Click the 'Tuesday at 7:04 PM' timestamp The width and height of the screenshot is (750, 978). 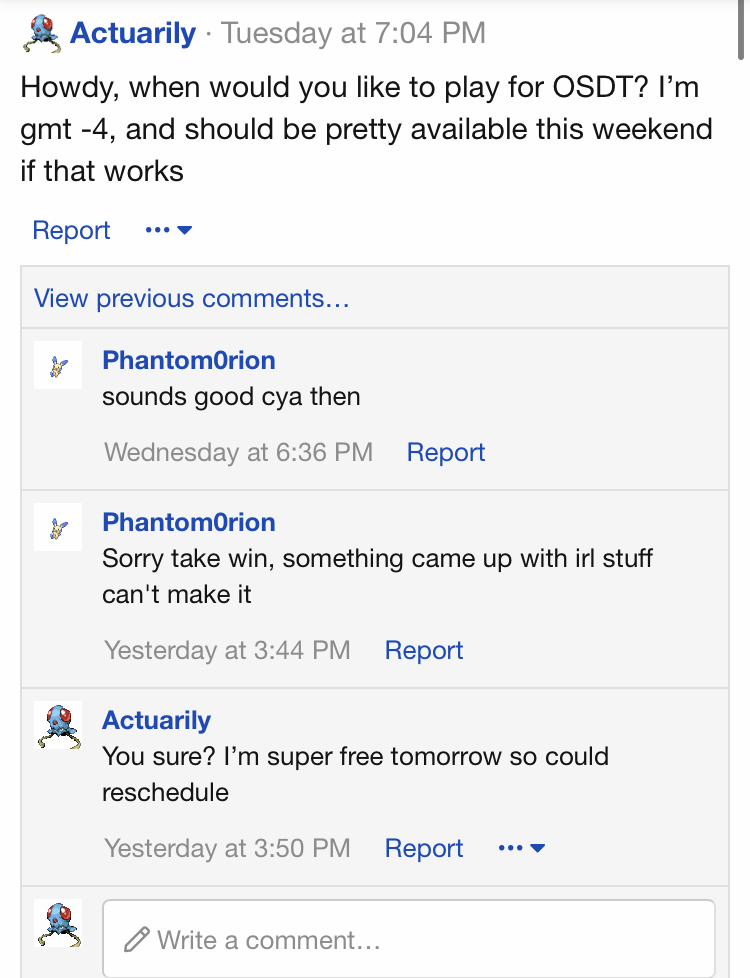pyautogui.click(x=353, y=33)
